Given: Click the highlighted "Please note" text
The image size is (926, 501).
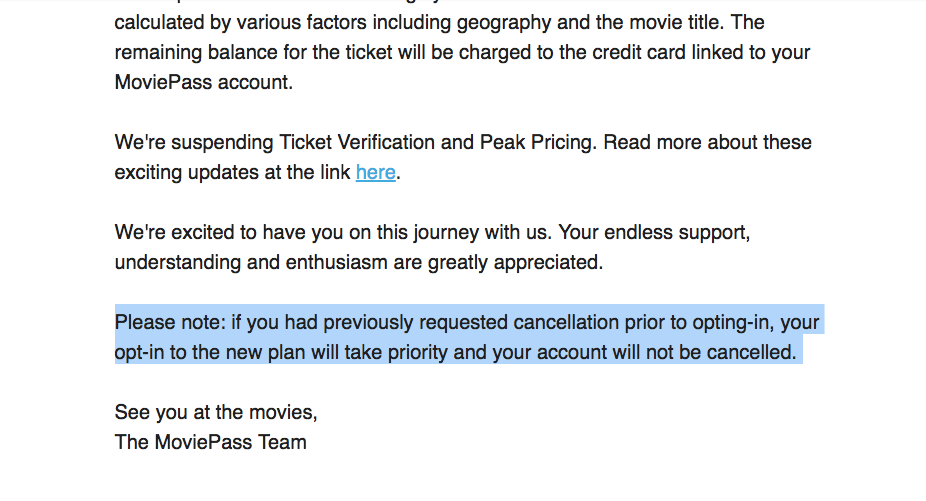Looking at the screenshot, I should pyautogui.click(x=170, y=323).
